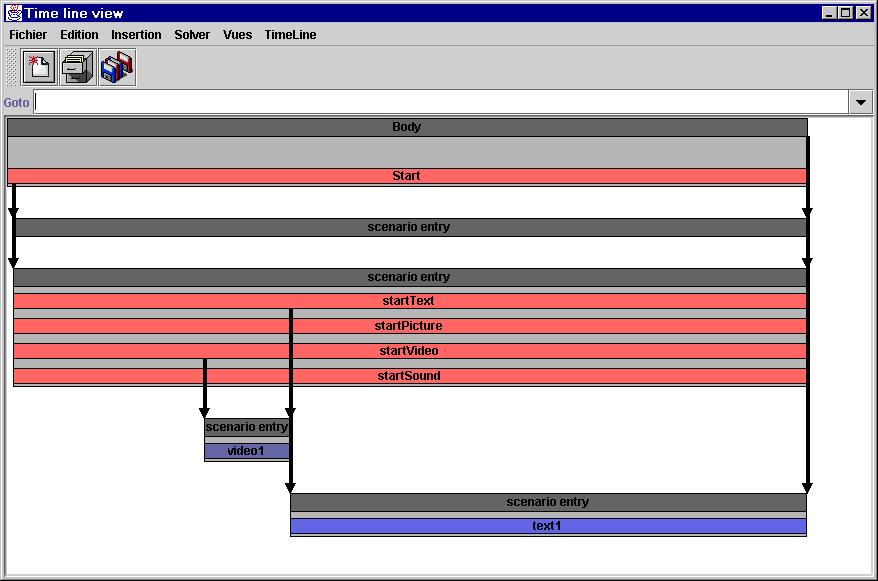Select the startText bar

(x=410, y=301)
